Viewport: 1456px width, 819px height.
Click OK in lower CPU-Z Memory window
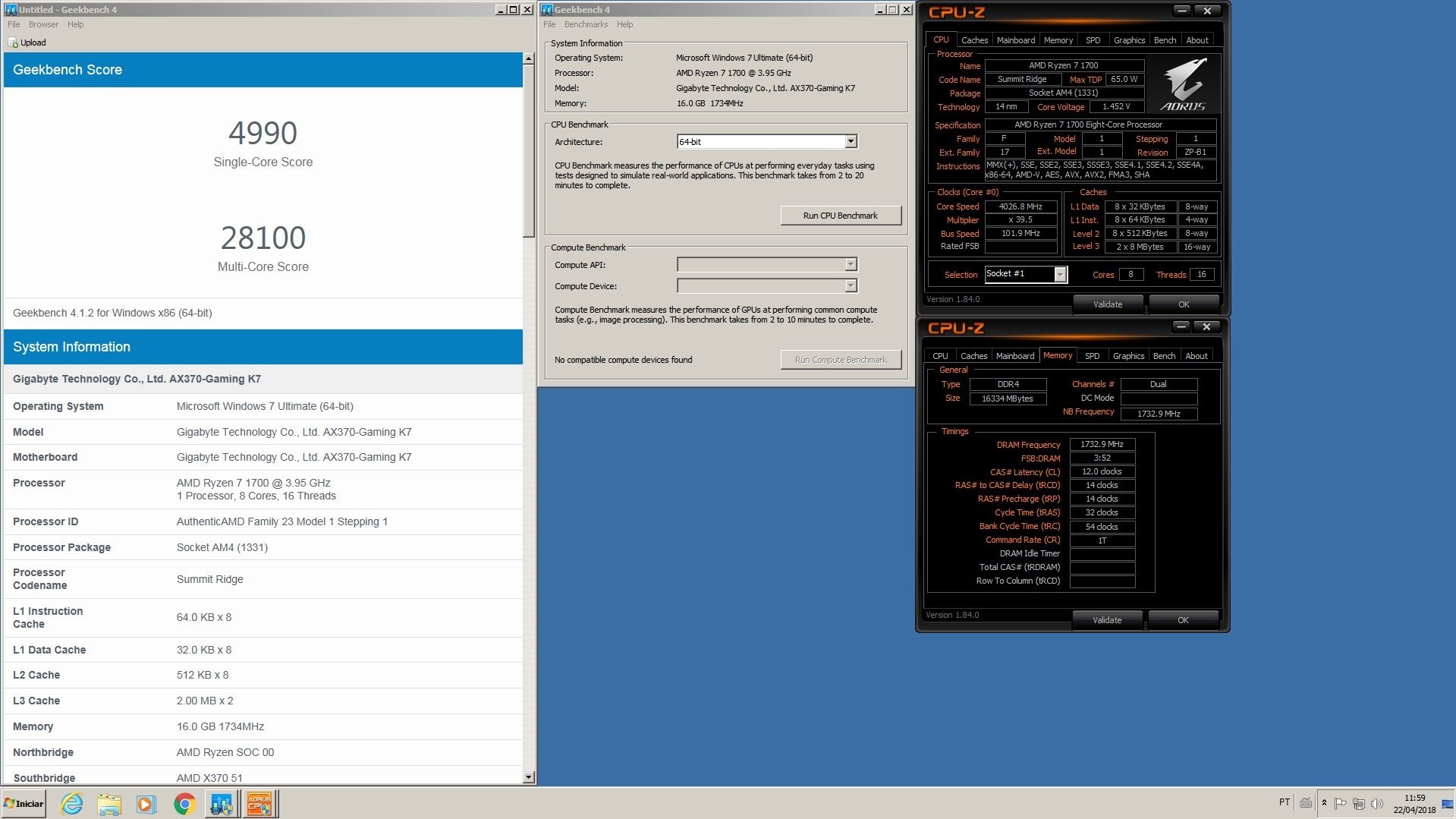tap(1183, 620)
